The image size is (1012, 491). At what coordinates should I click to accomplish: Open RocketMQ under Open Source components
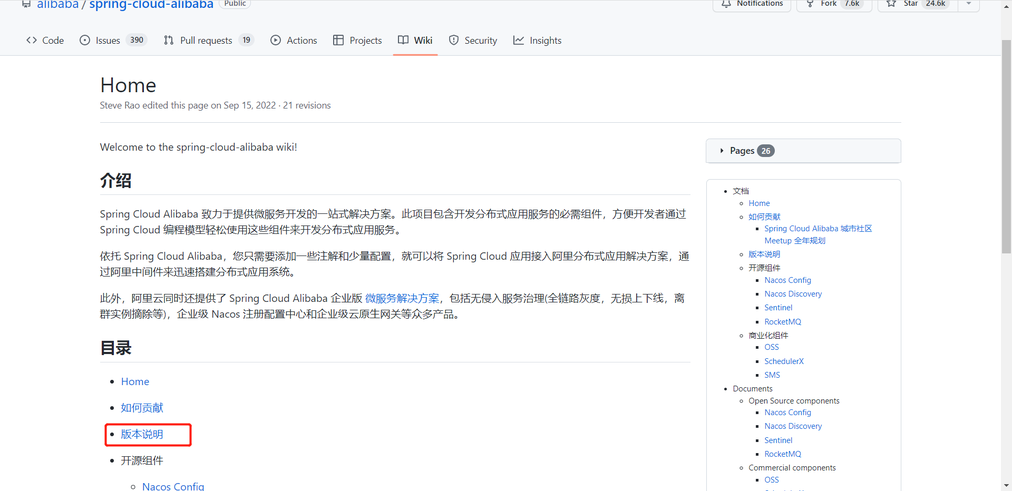click(x=782, y=454)
